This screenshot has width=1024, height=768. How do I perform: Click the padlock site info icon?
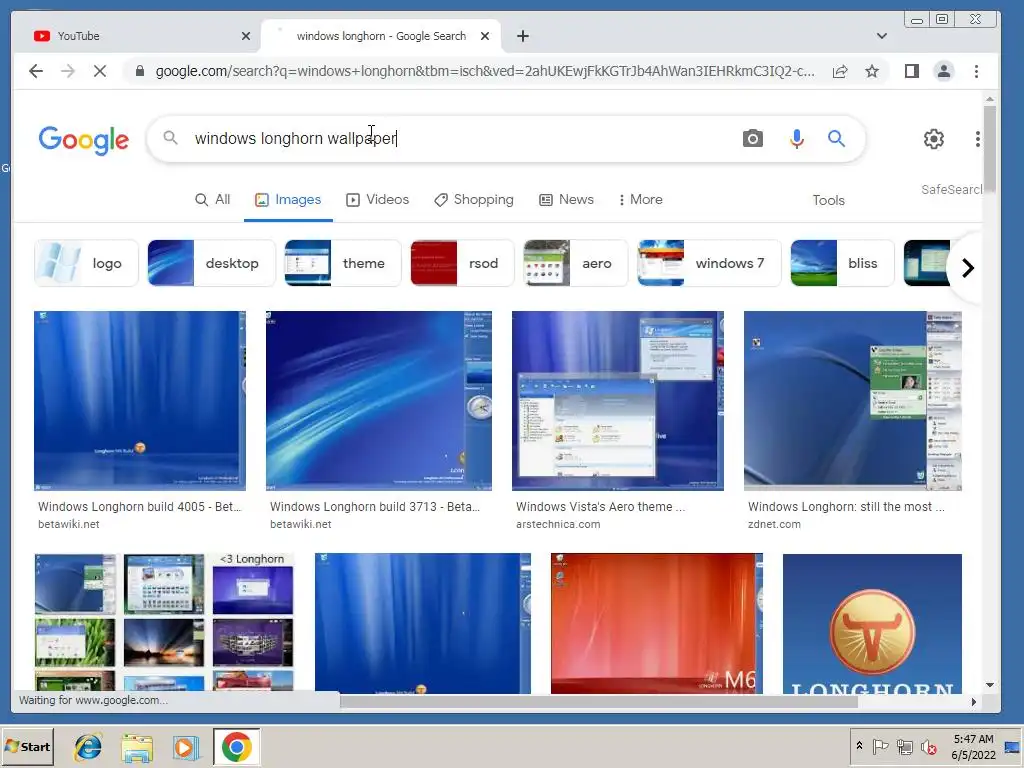pyautogui.click(x=139, y=71)
